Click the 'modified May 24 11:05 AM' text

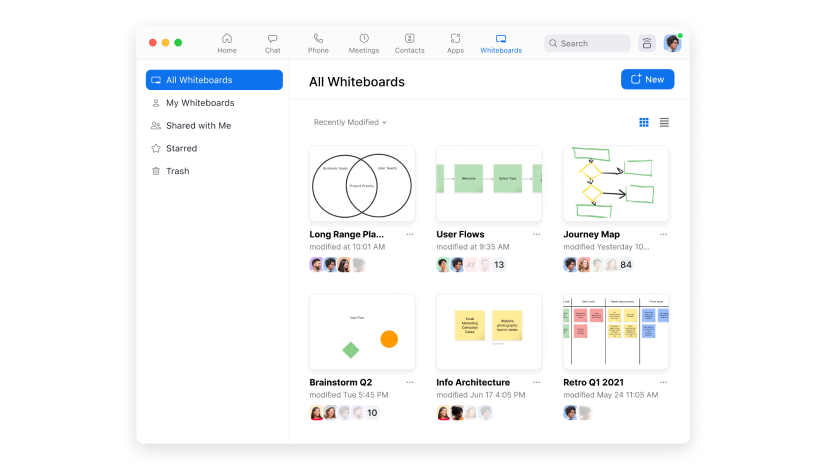click(611, 395)
